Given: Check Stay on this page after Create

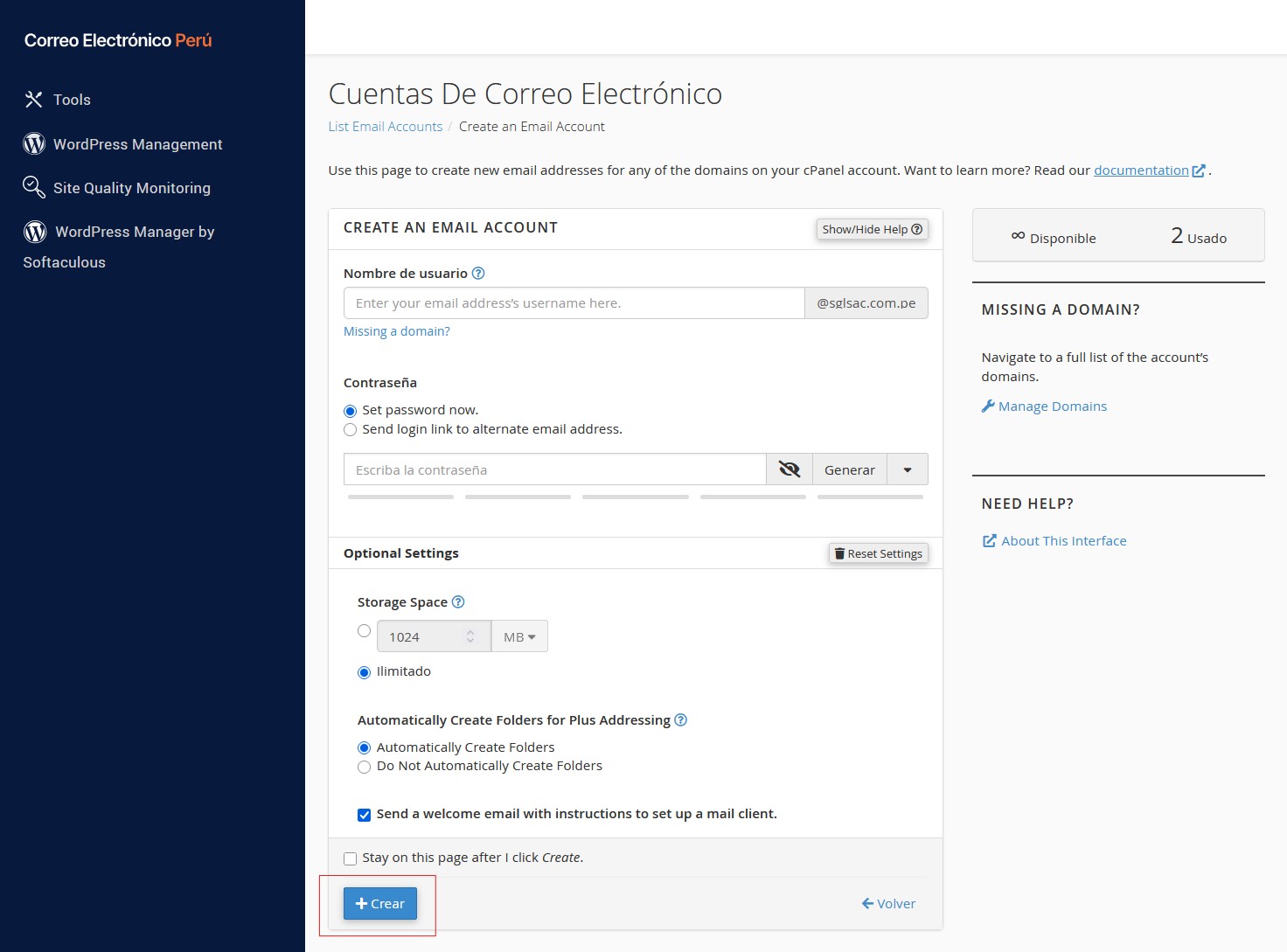Looking at the screenshot, I should pyautogui.click(x=351, y=858).
